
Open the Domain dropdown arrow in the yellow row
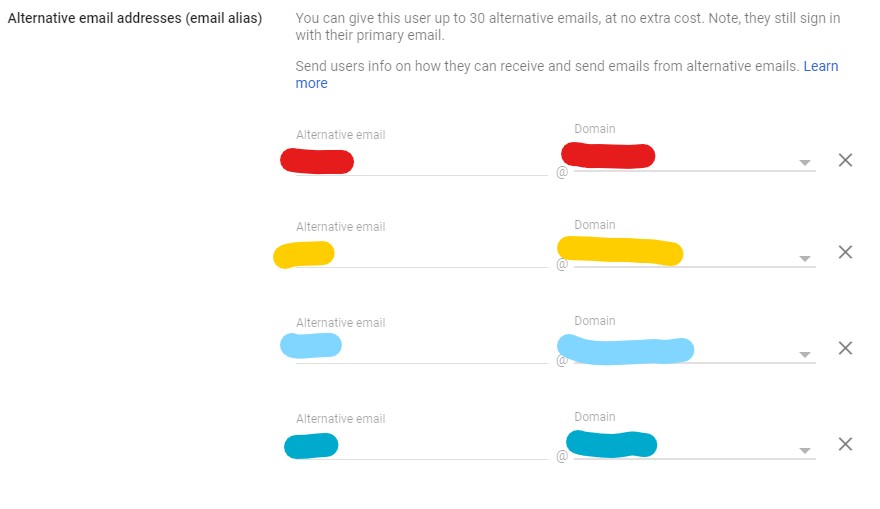coord(804,258)
